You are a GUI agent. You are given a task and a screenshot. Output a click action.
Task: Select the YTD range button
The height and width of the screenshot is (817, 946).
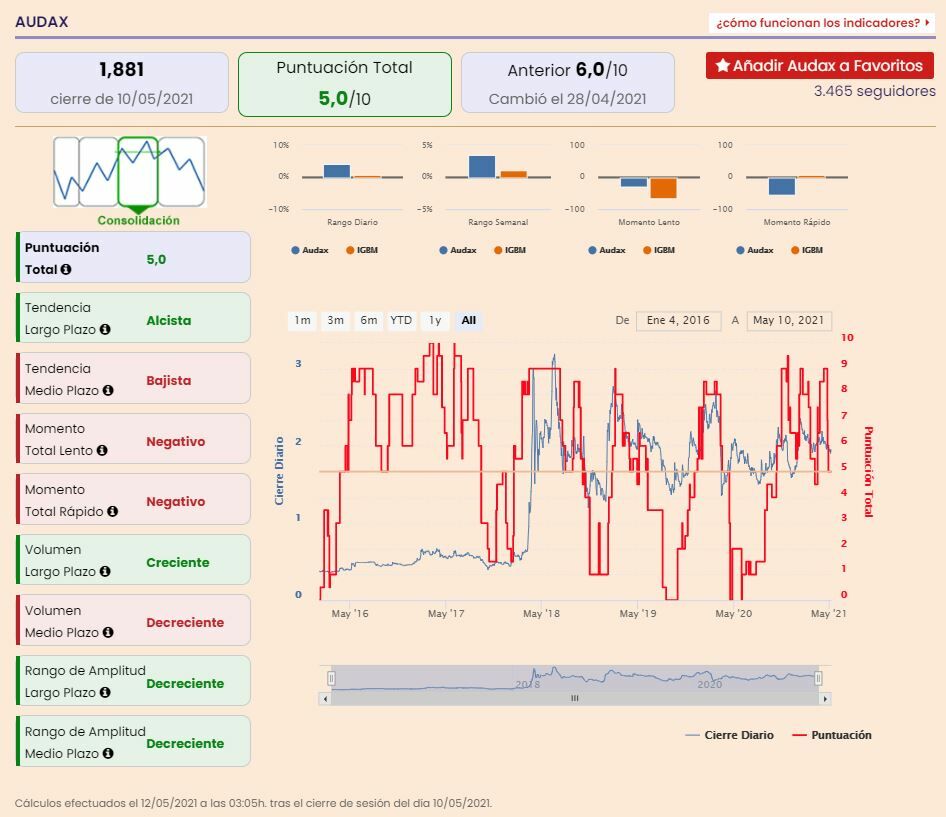pyautogui.click(x=401, y=320)
